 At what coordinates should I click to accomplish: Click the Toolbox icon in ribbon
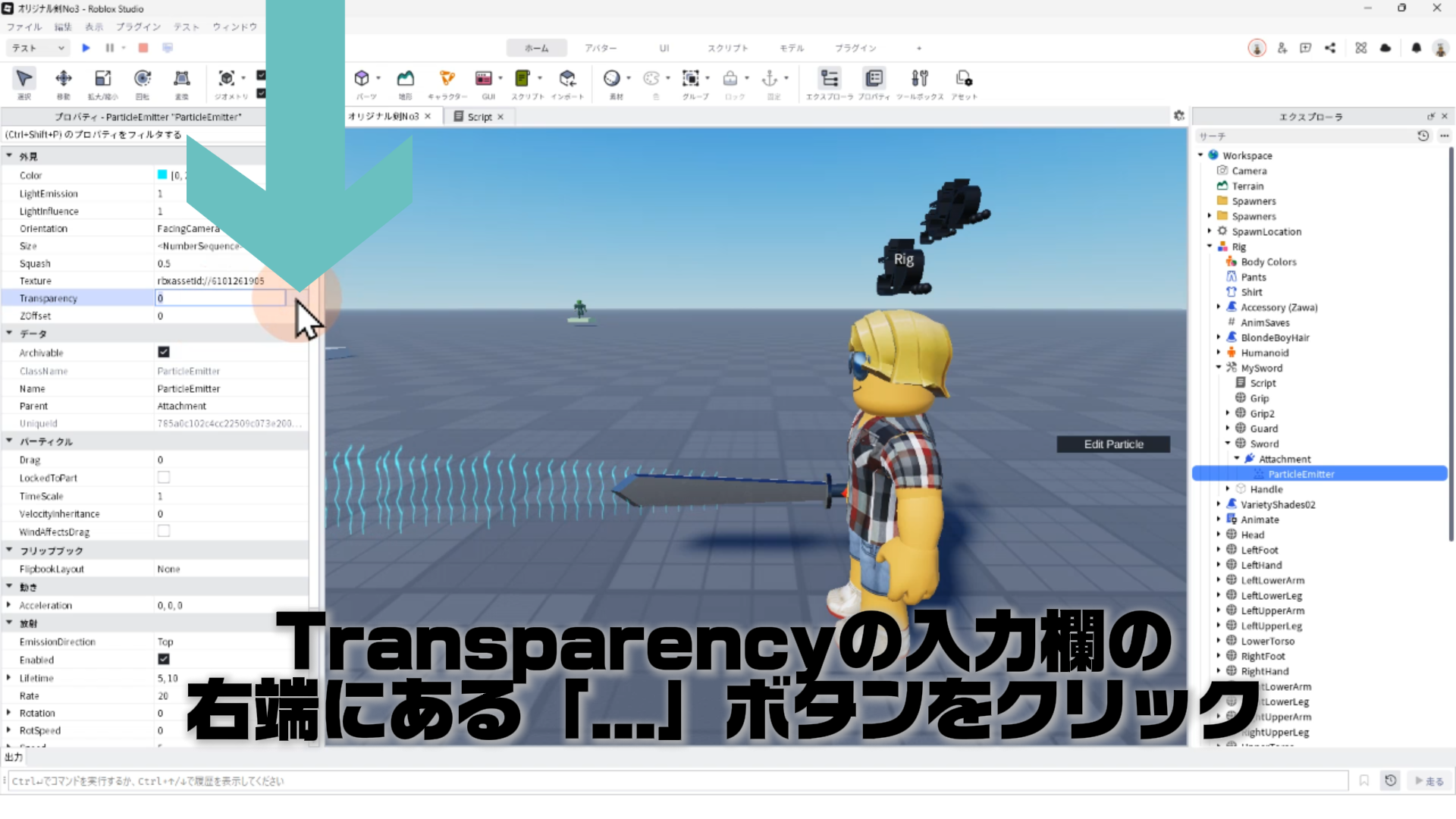(x=919, y=79)
